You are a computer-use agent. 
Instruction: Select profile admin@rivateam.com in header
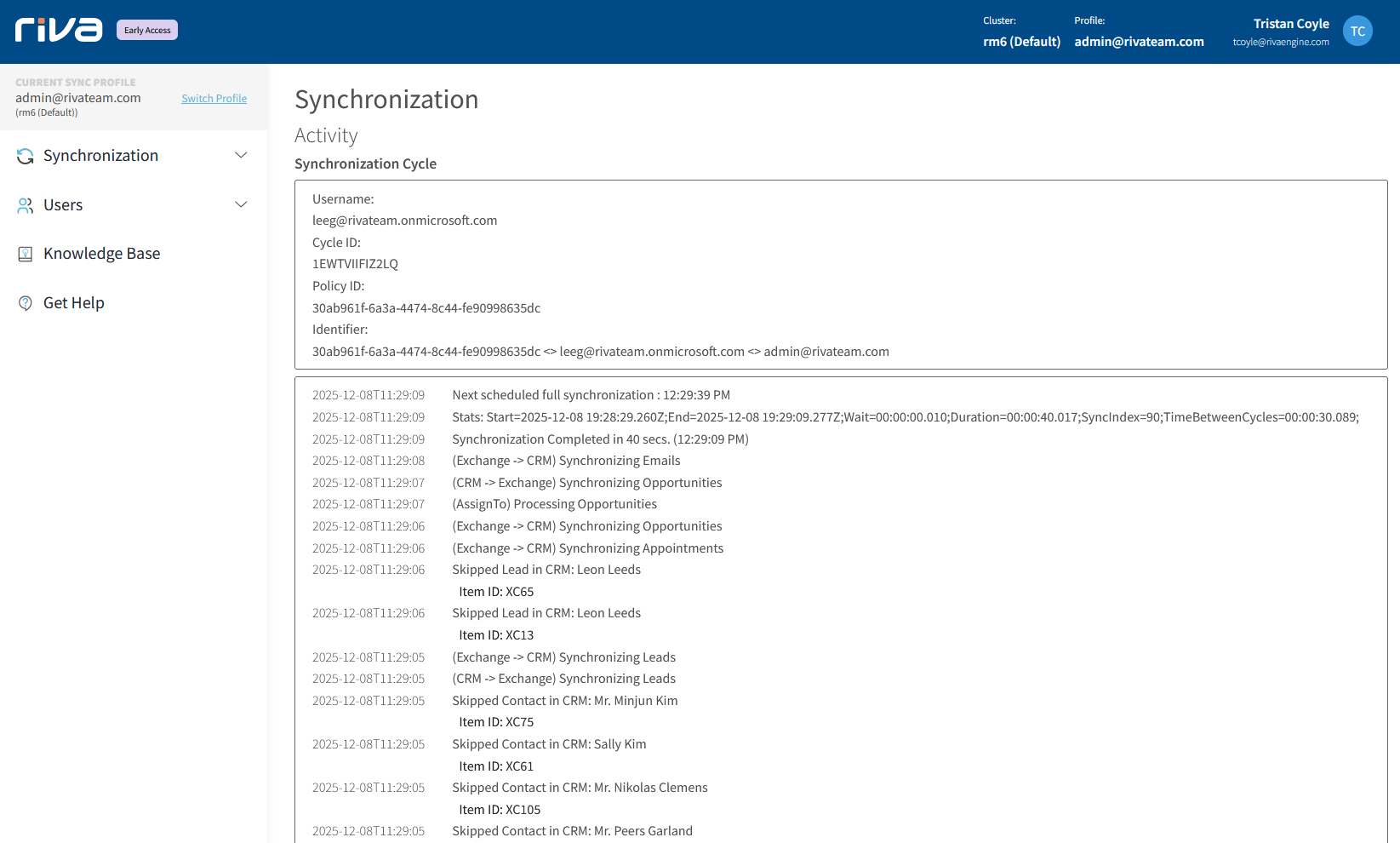[1139, 42]
